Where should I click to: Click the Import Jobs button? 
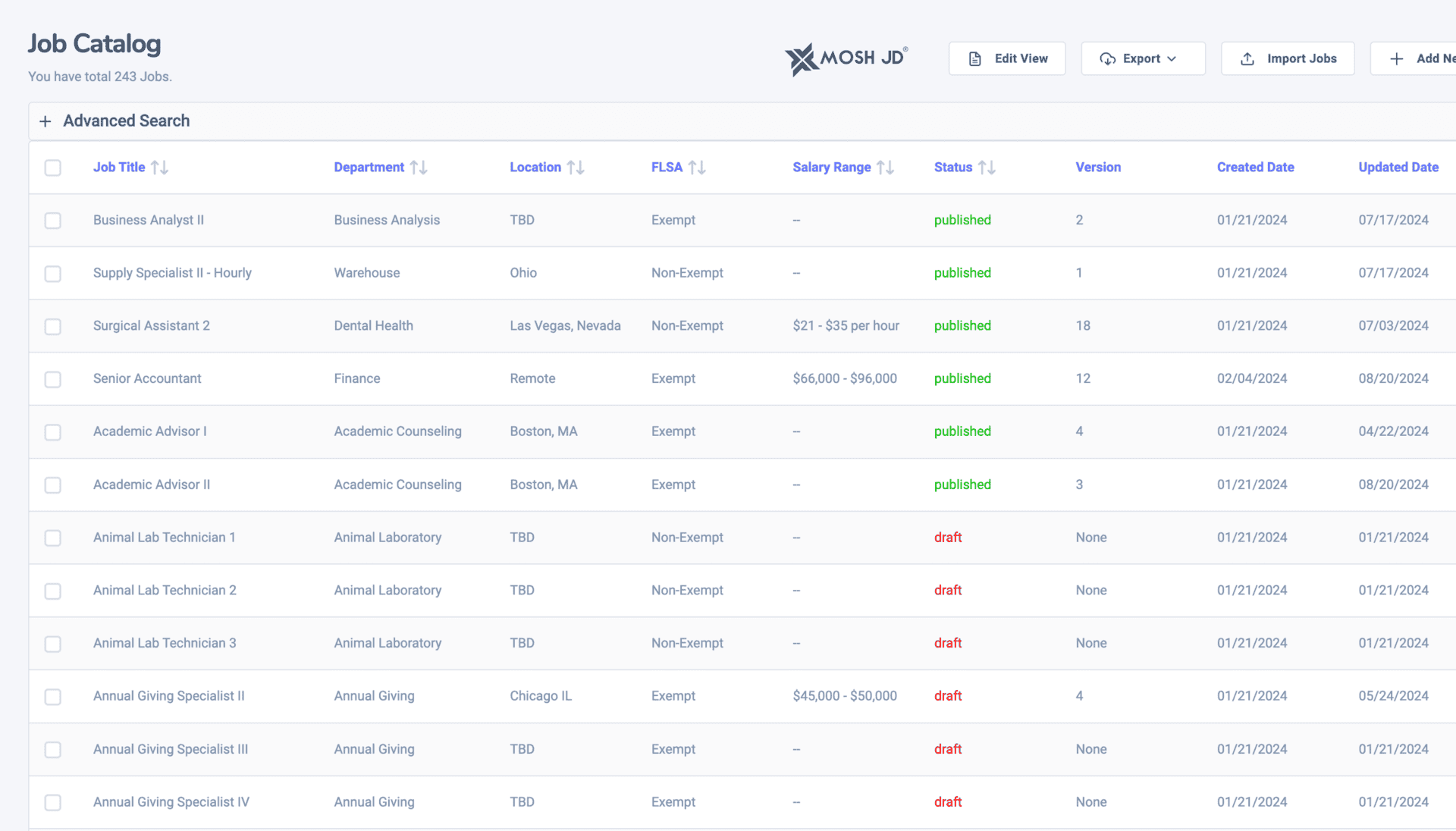pos(1288,58)
